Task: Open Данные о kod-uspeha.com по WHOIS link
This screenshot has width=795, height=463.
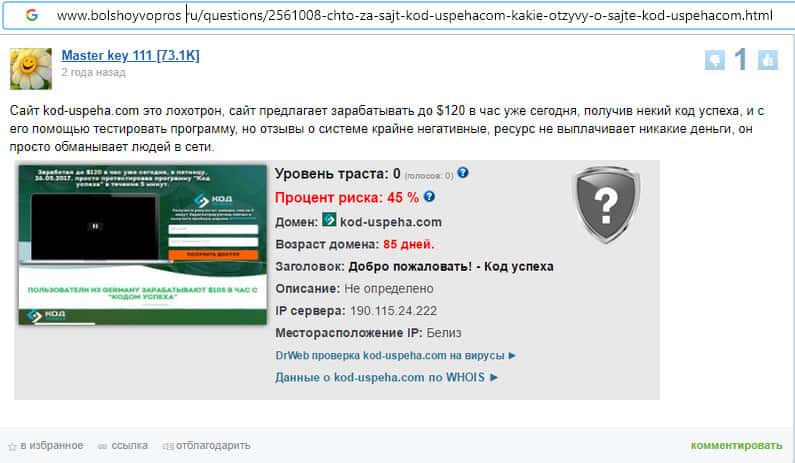Action: [x=386, y=377]
